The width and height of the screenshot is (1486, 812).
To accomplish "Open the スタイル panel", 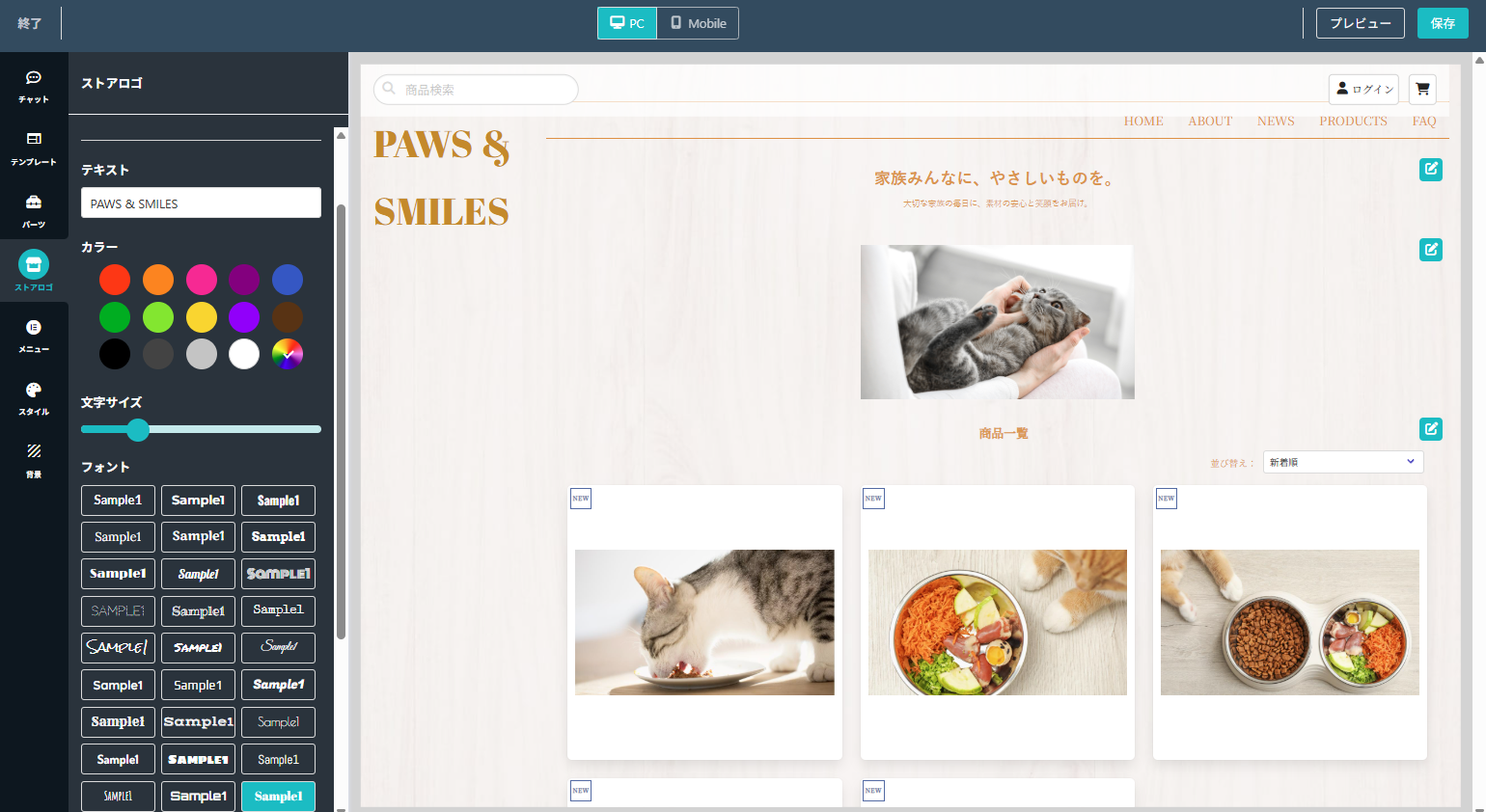I will [33, 398].
